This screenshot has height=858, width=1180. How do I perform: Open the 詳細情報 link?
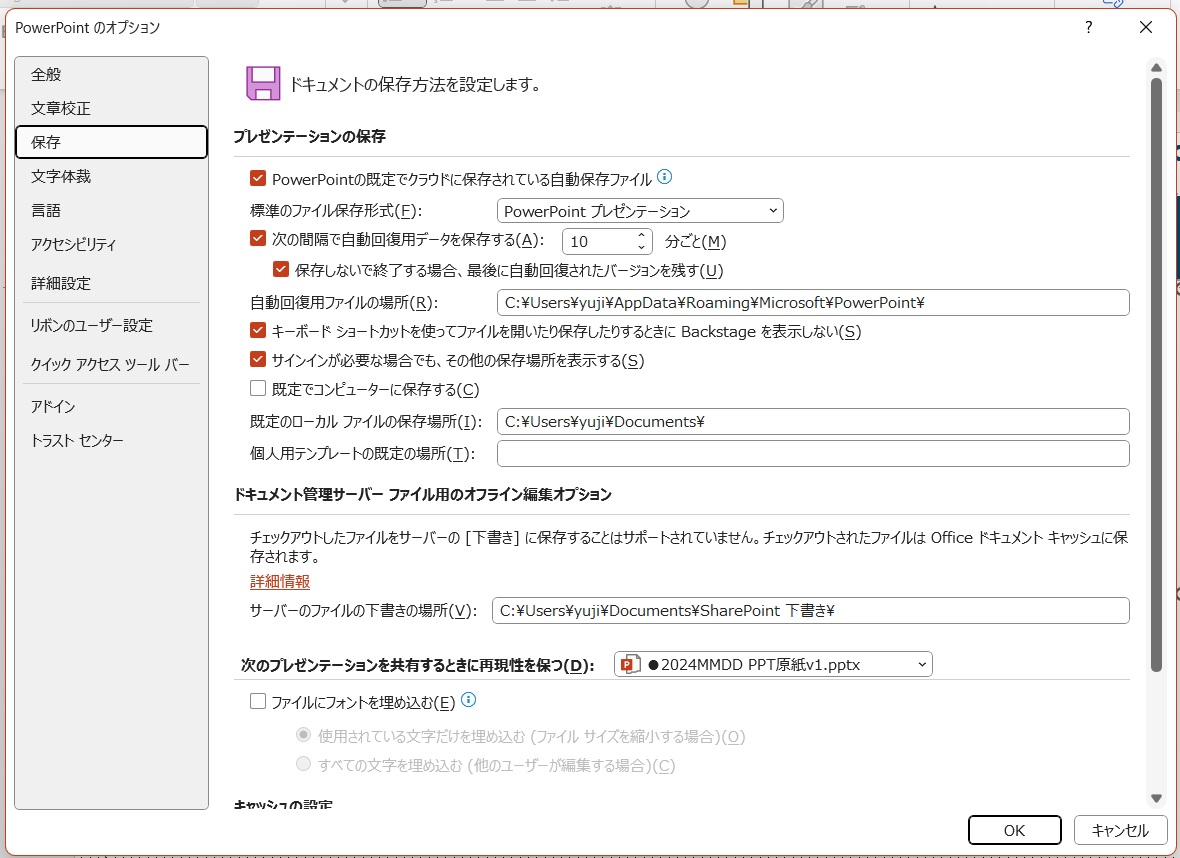pos(280,581)
